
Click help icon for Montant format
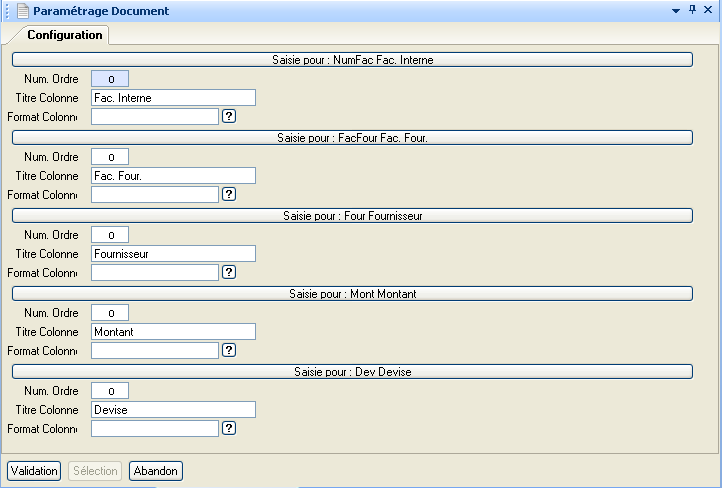click(228, 350)
